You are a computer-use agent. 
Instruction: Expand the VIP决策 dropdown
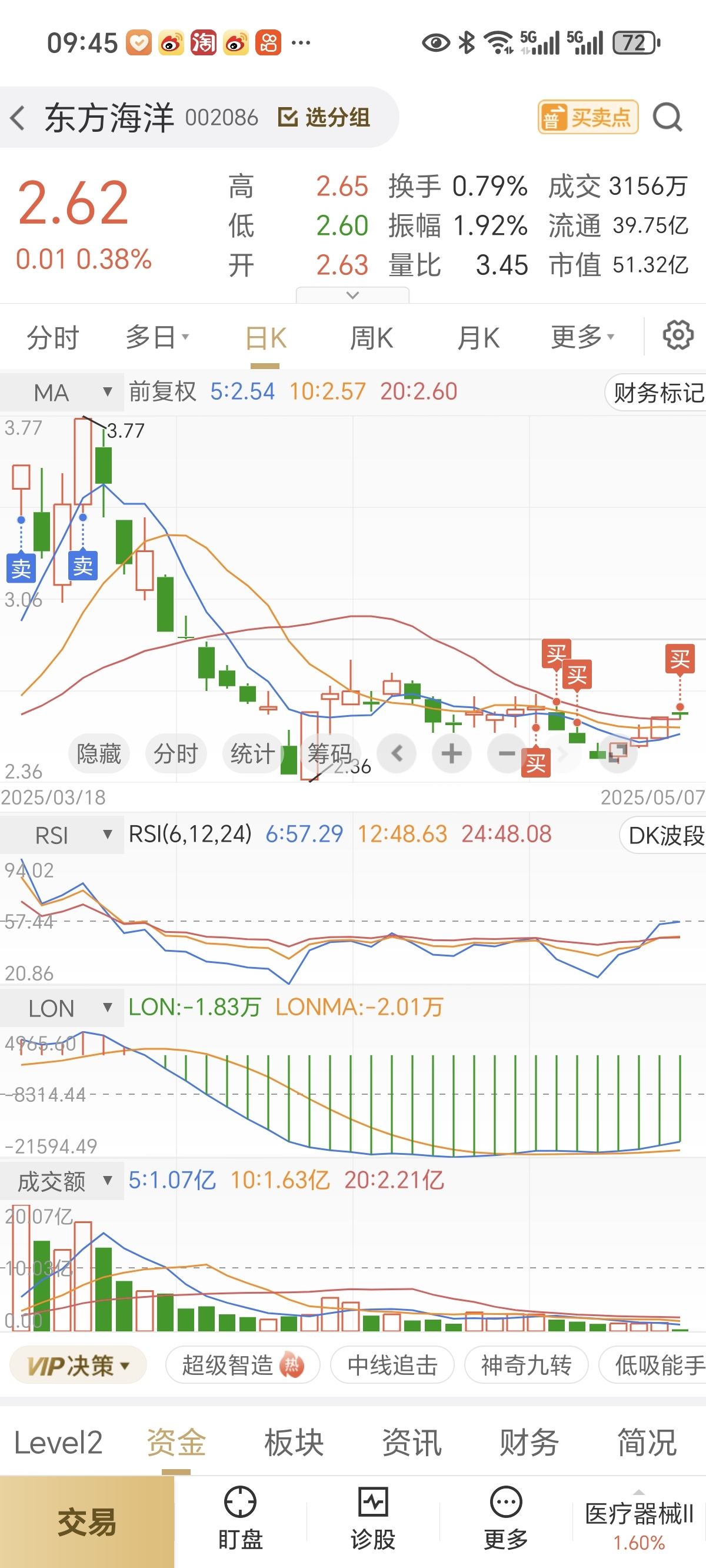(x=78, y=1366)
